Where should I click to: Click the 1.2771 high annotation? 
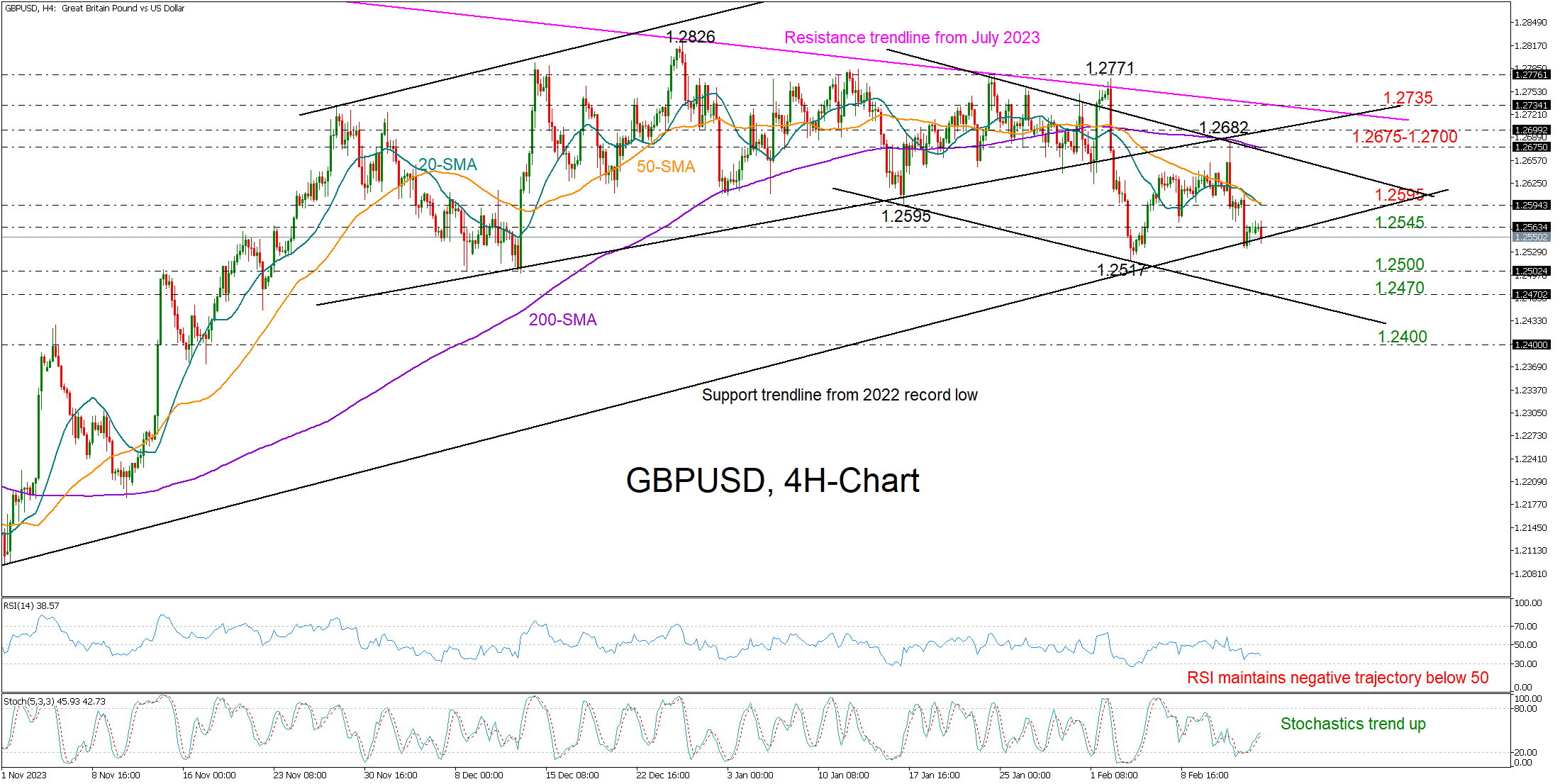click(x=1109, y=68)
